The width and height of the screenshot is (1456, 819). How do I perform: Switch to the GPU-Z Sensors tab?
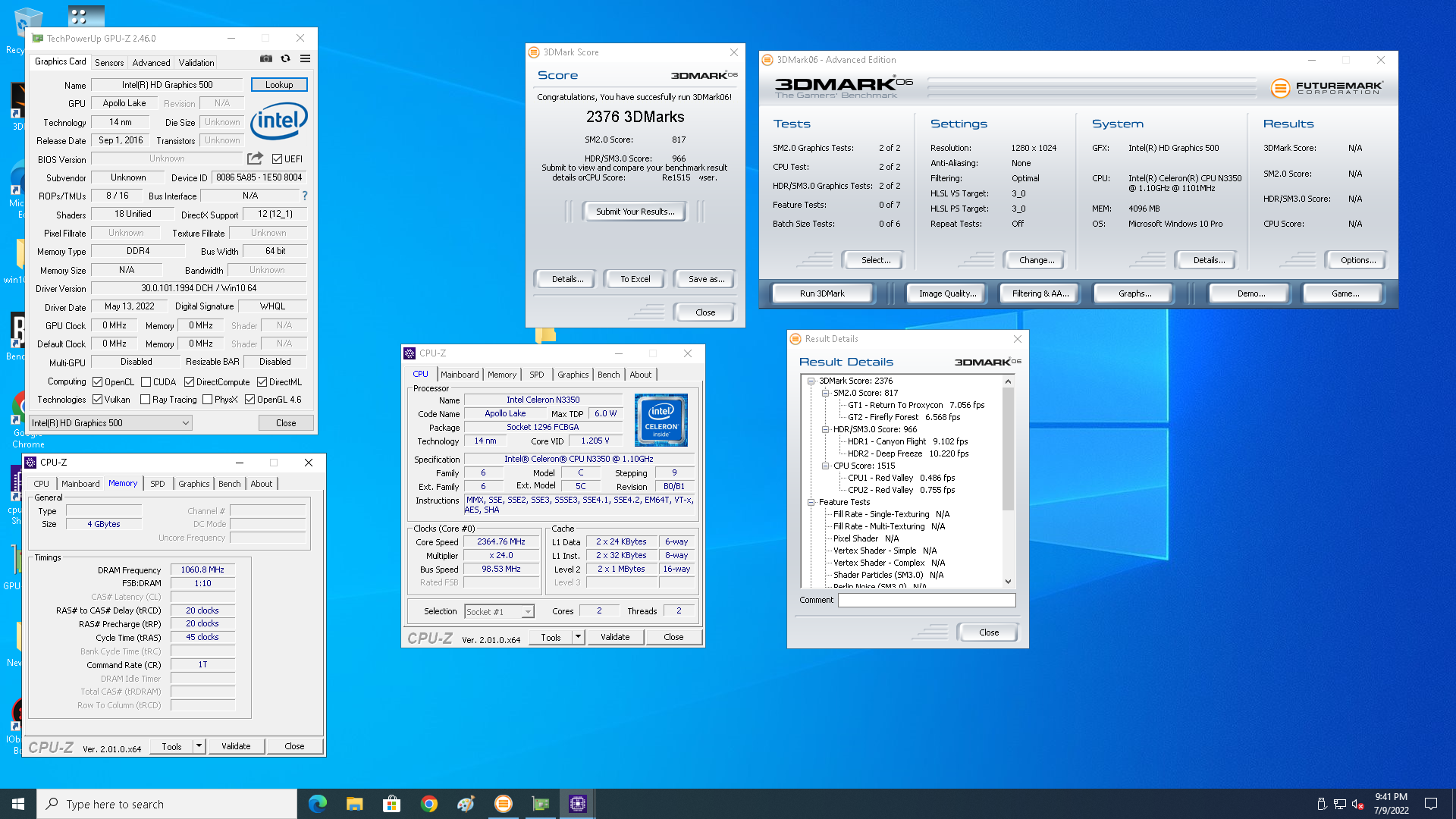(109, 63)
